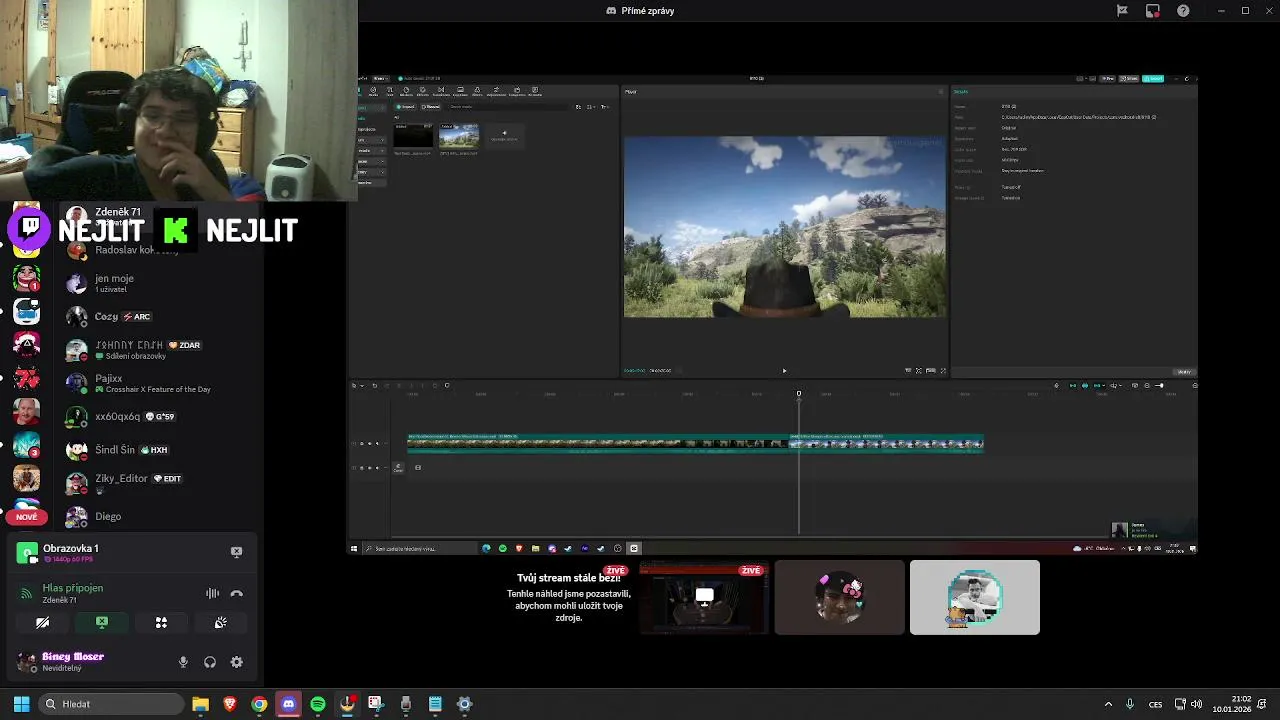Open CapCut Adjustment tab

click(x=496, y=92)
